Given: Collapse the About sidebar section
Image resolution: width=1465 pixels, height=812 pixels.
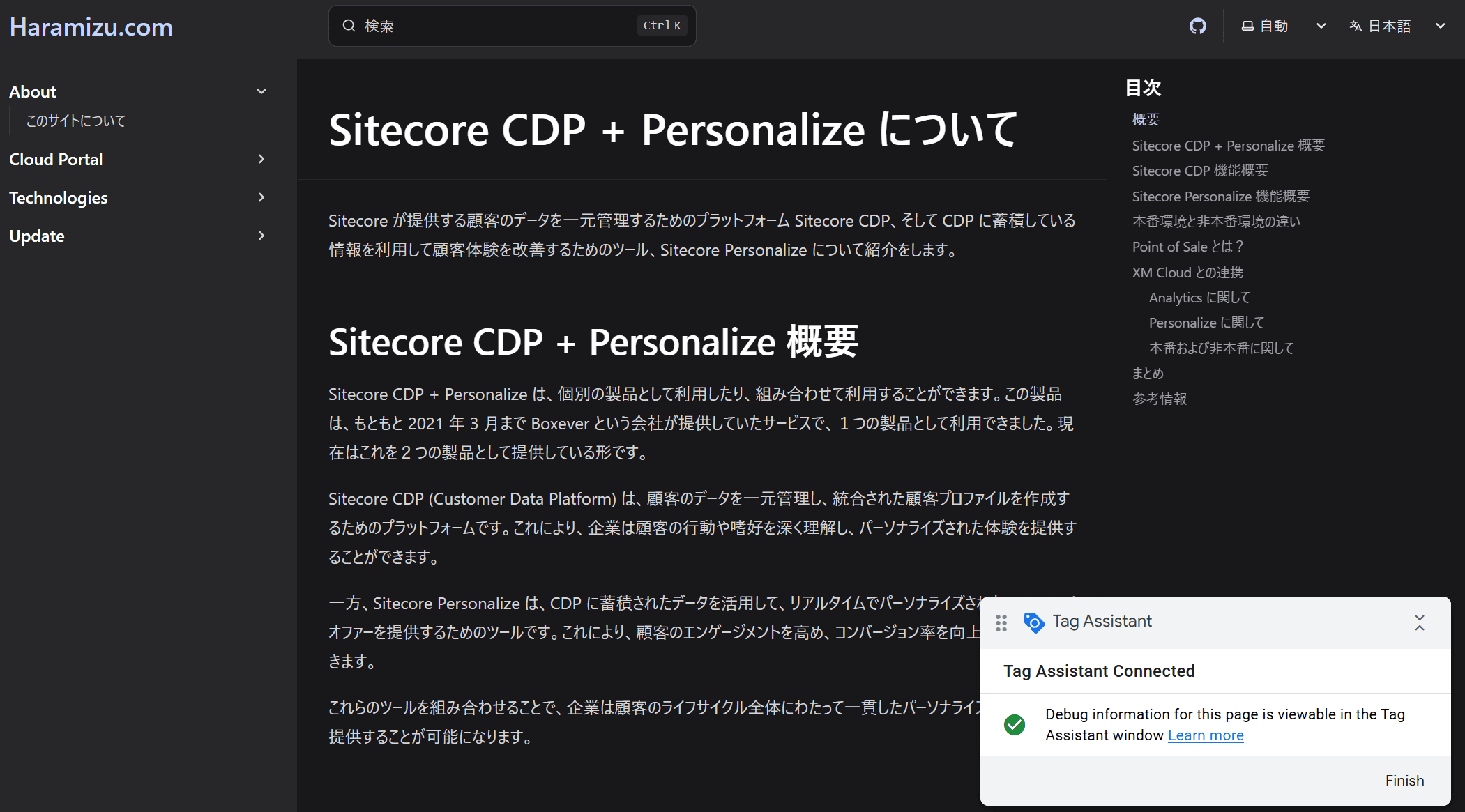Looking at the screenshot, I should click(261, 91).
